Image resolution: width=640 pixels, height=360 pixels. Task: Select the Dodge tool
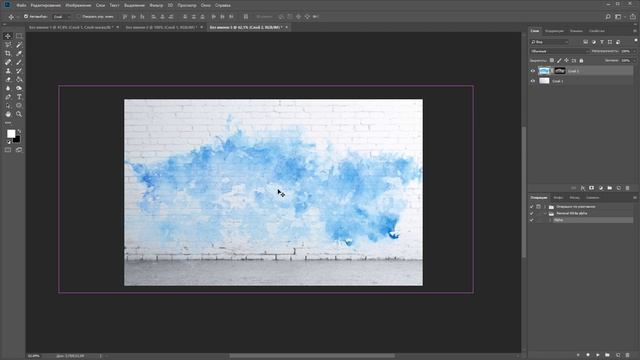[x=19, y=88]
